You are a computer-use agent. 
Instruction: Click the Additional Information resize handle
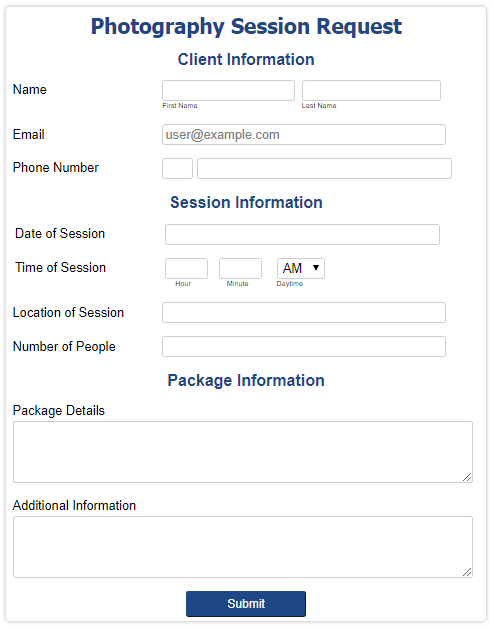[x=467, y=572]
